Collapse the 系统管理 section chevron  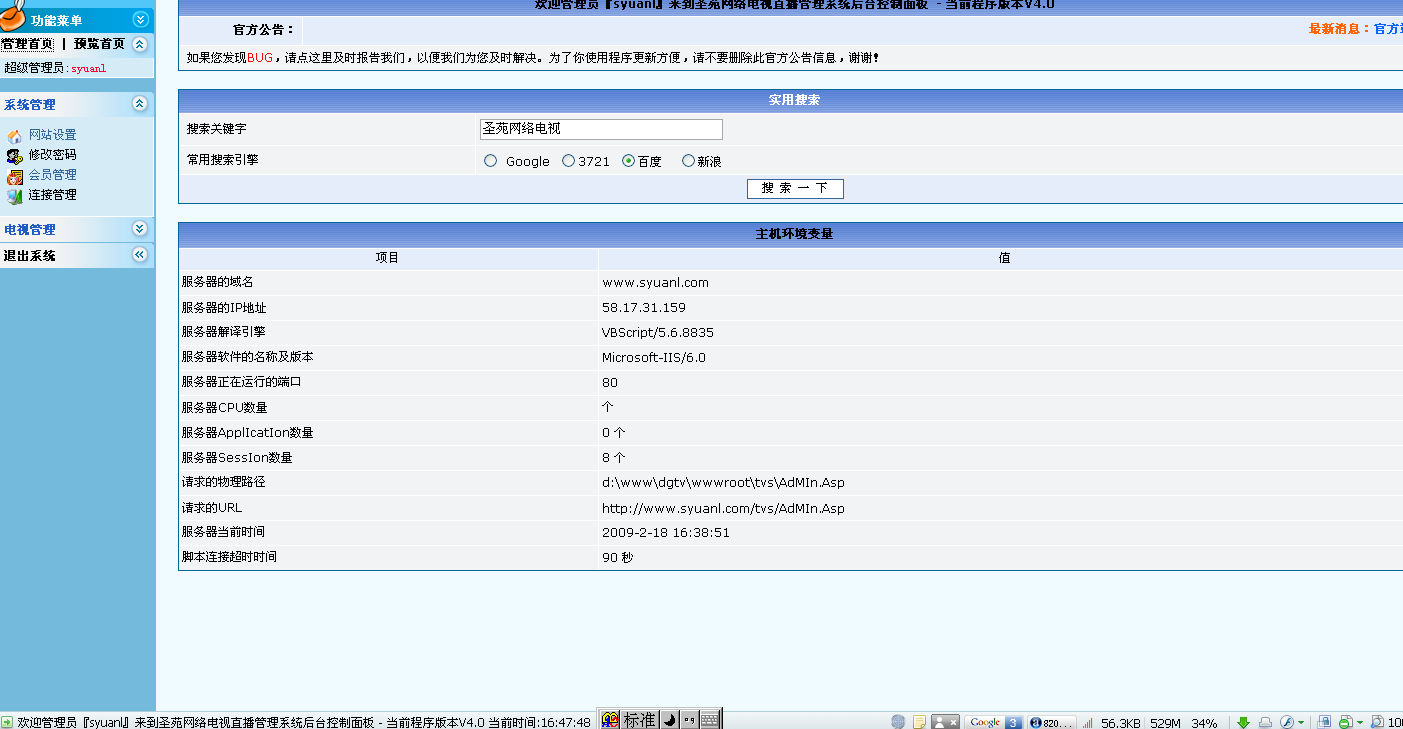tap(140, 104)
